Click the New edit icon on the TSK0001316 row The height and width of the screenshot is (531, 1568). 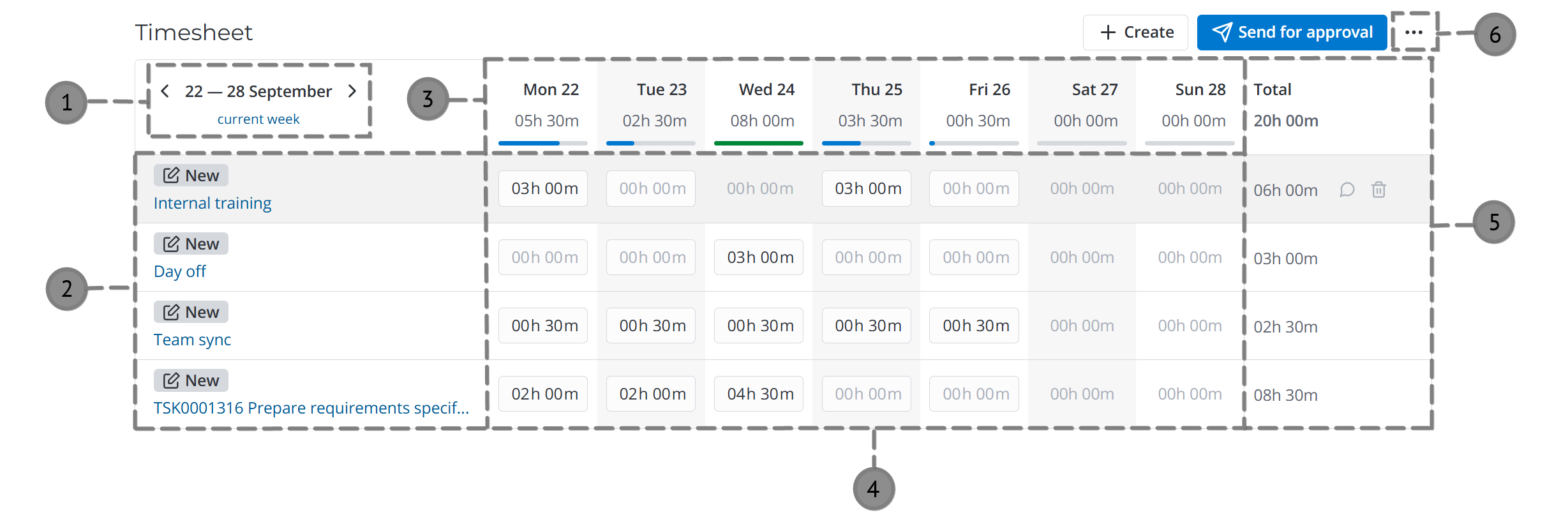[x=171, y=380]
